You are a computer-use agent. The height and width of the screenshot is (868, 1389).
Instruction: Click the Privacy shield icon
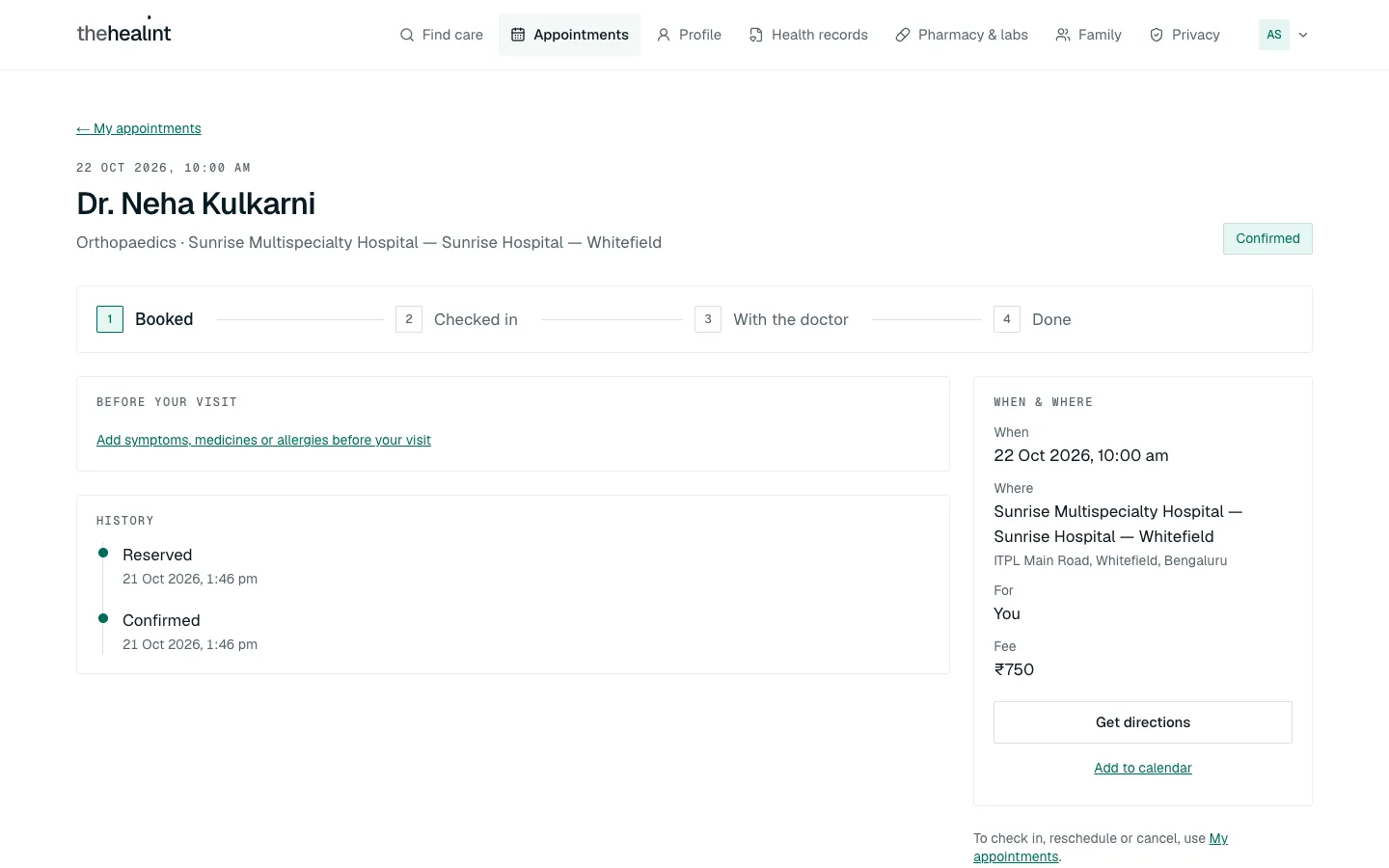click(x=1157, y=35)
